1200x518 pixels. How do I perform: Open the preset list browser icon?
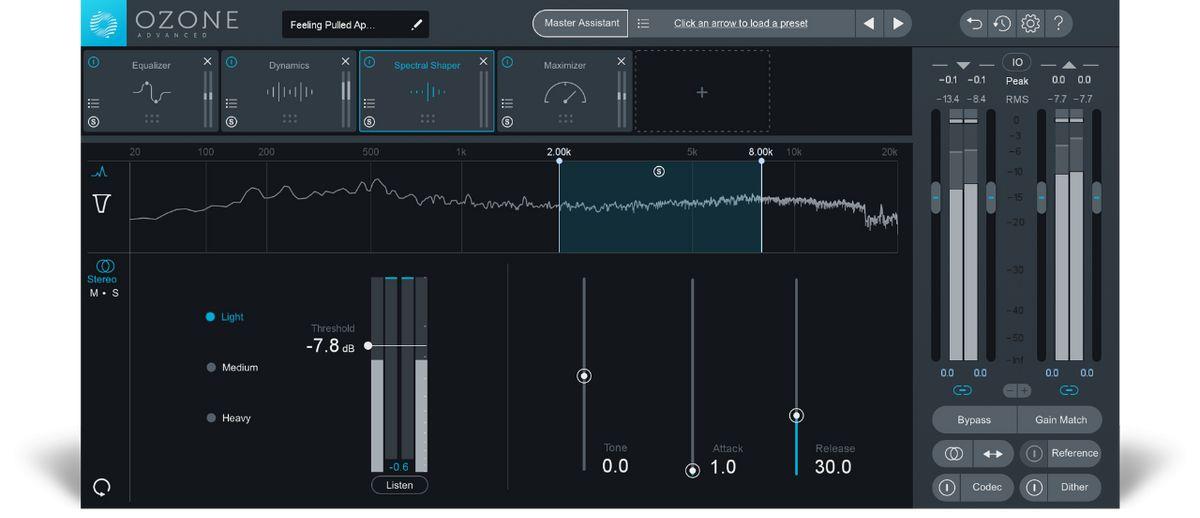[643, 23]
